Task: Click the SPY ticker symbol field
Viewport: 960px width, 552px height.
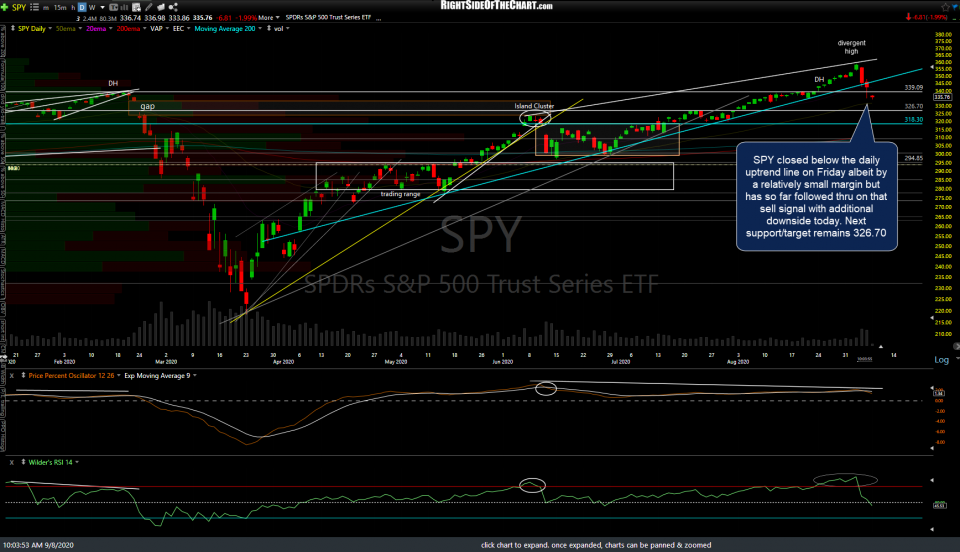Action: coord(19,7)
